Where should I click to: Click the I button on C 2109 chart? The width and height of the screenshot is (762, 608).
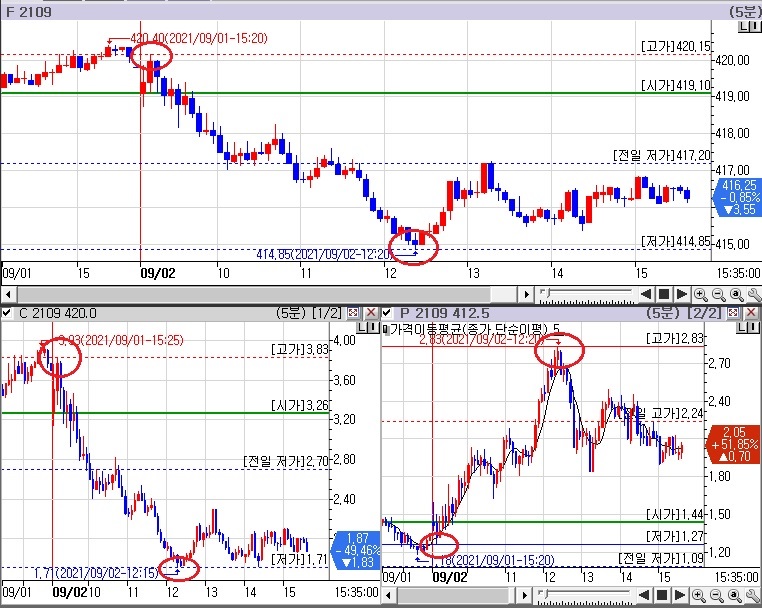(374, 328)
